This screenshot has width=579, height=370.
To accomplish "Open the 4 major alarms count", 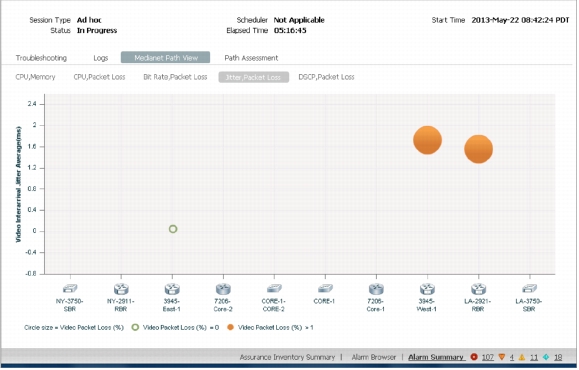I will [x=512, y=357].
